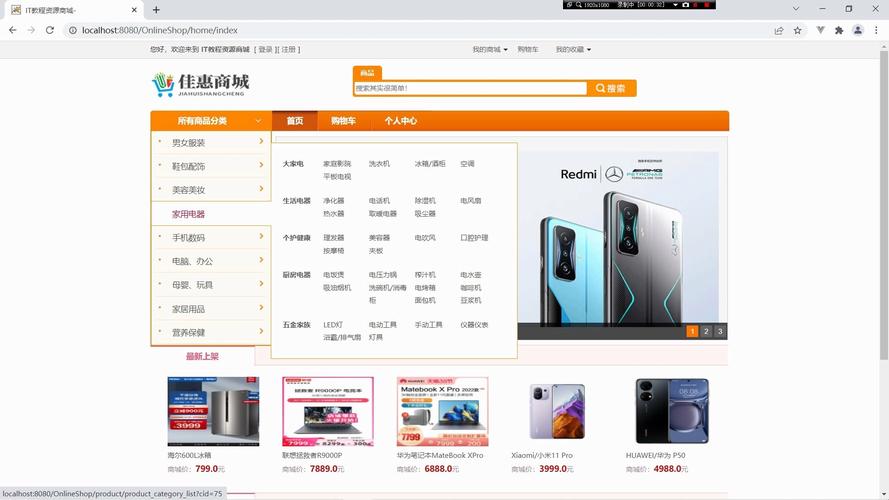Bookmark this page with the star icon
Screen dimensions: 889x500
point(798,30)
